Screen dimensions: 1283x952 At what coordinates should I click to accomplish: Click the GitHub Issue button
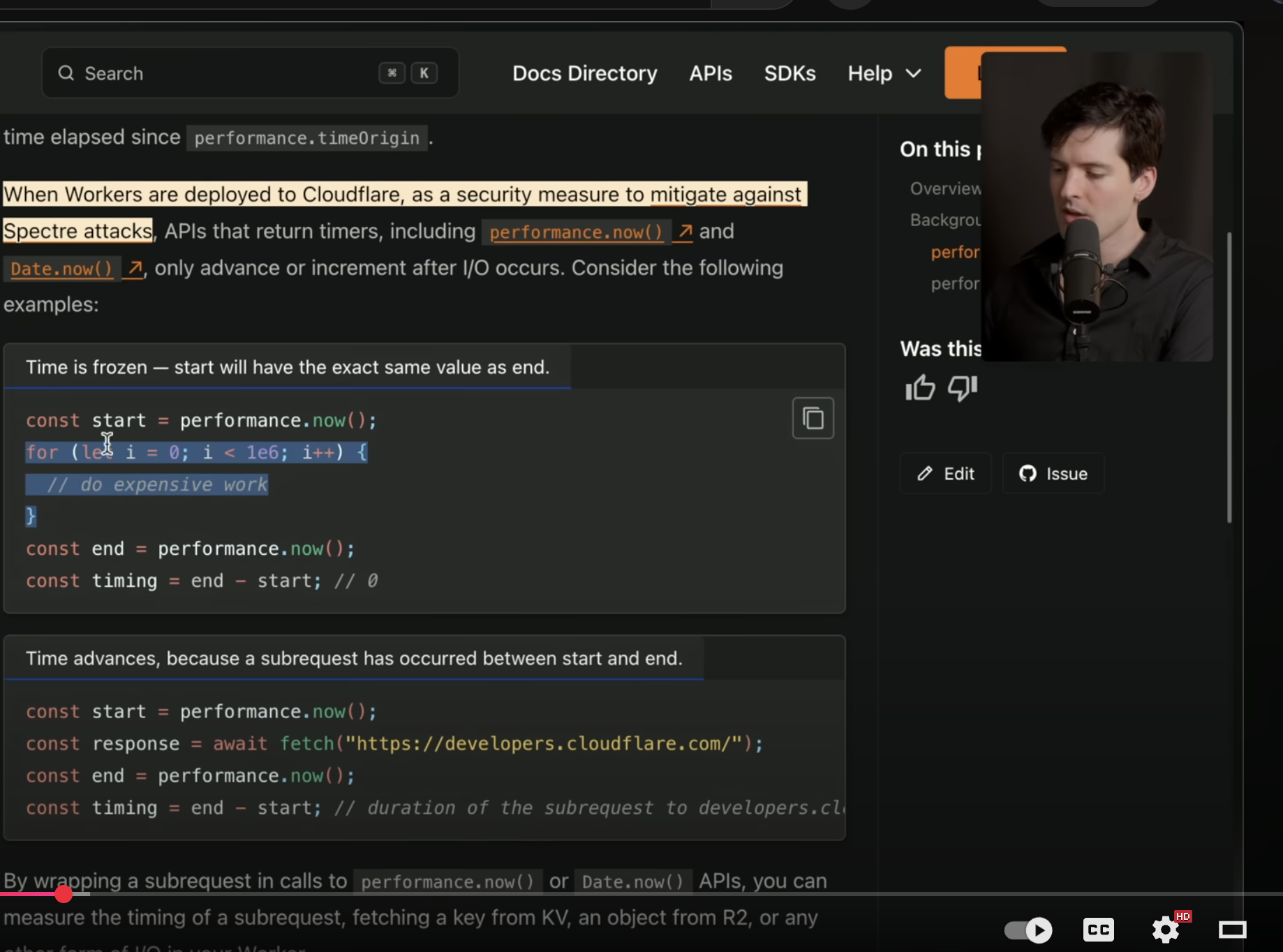pos(1053,474)
